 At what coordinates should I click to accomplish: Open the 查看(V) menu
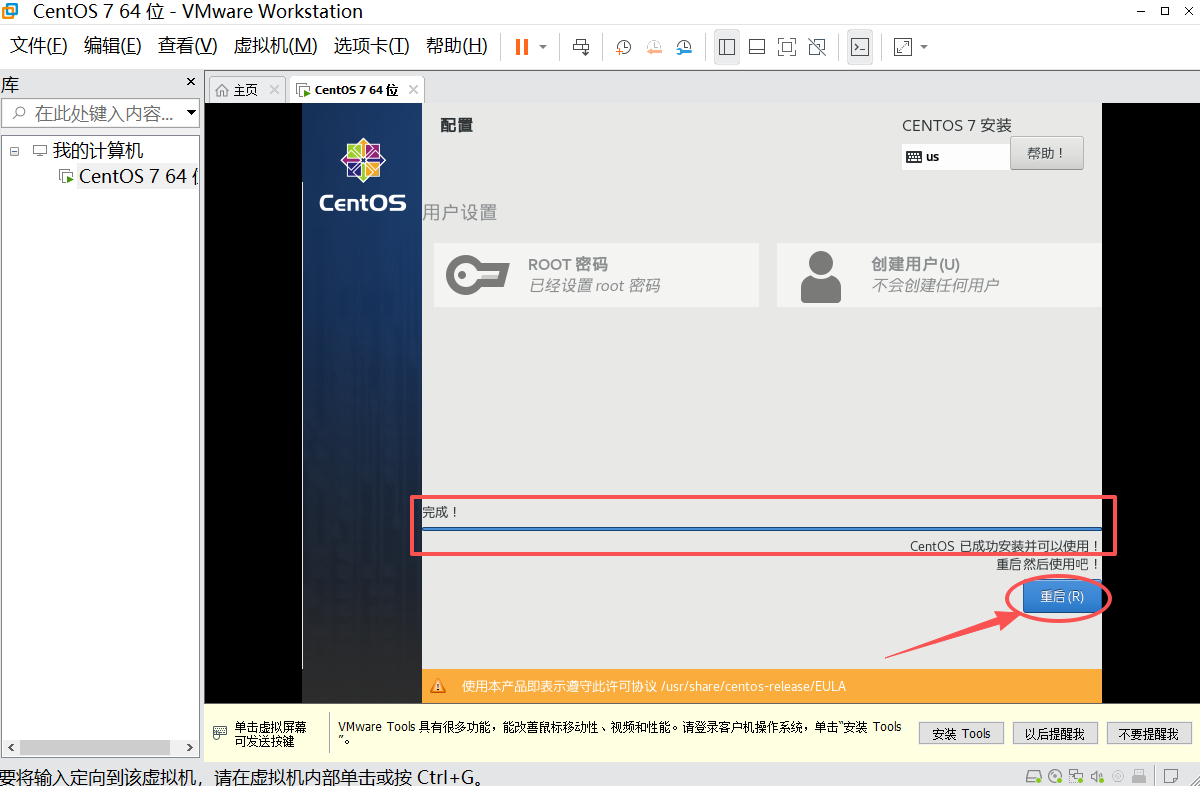coord(187,46)
